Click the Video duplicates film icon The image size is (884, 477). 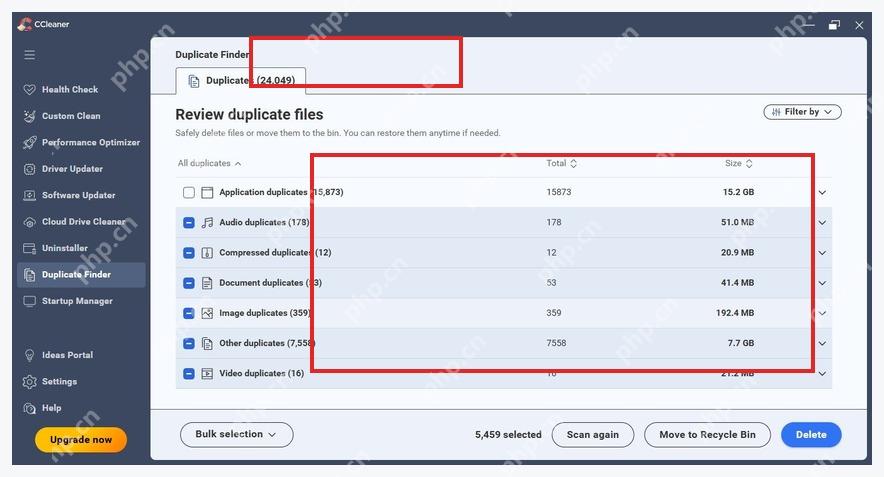click(x=207, y=373)
